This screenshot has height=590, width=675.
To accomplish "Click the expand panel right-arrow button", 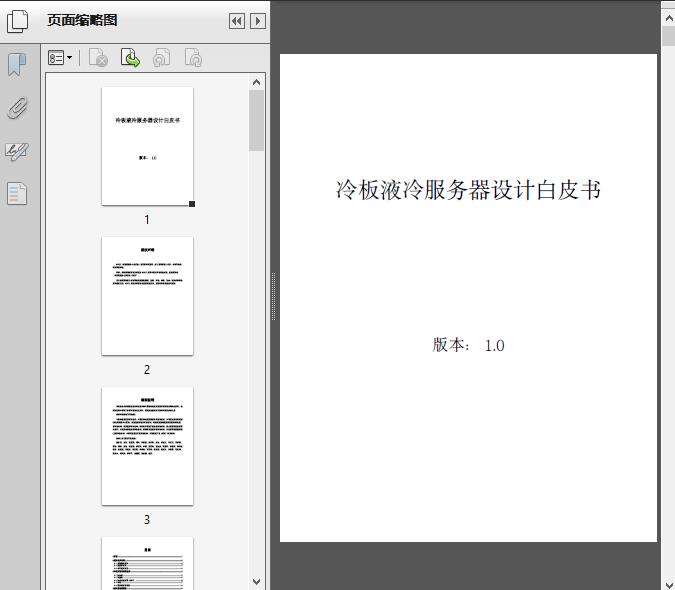I will [x=258, y=21].
